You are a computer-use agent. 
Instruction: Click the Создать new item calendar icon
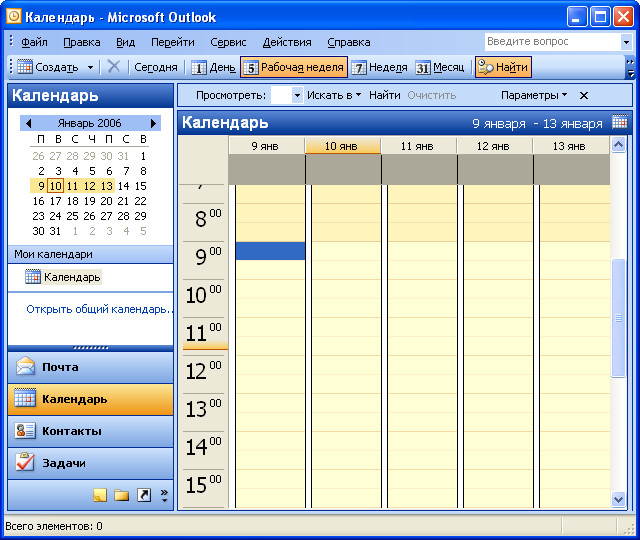[25, 67]
